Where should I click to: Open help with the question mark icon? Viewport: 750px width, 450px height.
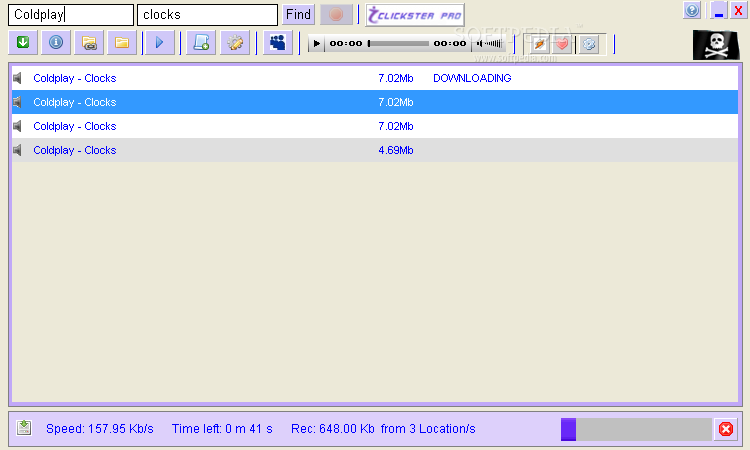pyautogui.click(x=692, y=10)
